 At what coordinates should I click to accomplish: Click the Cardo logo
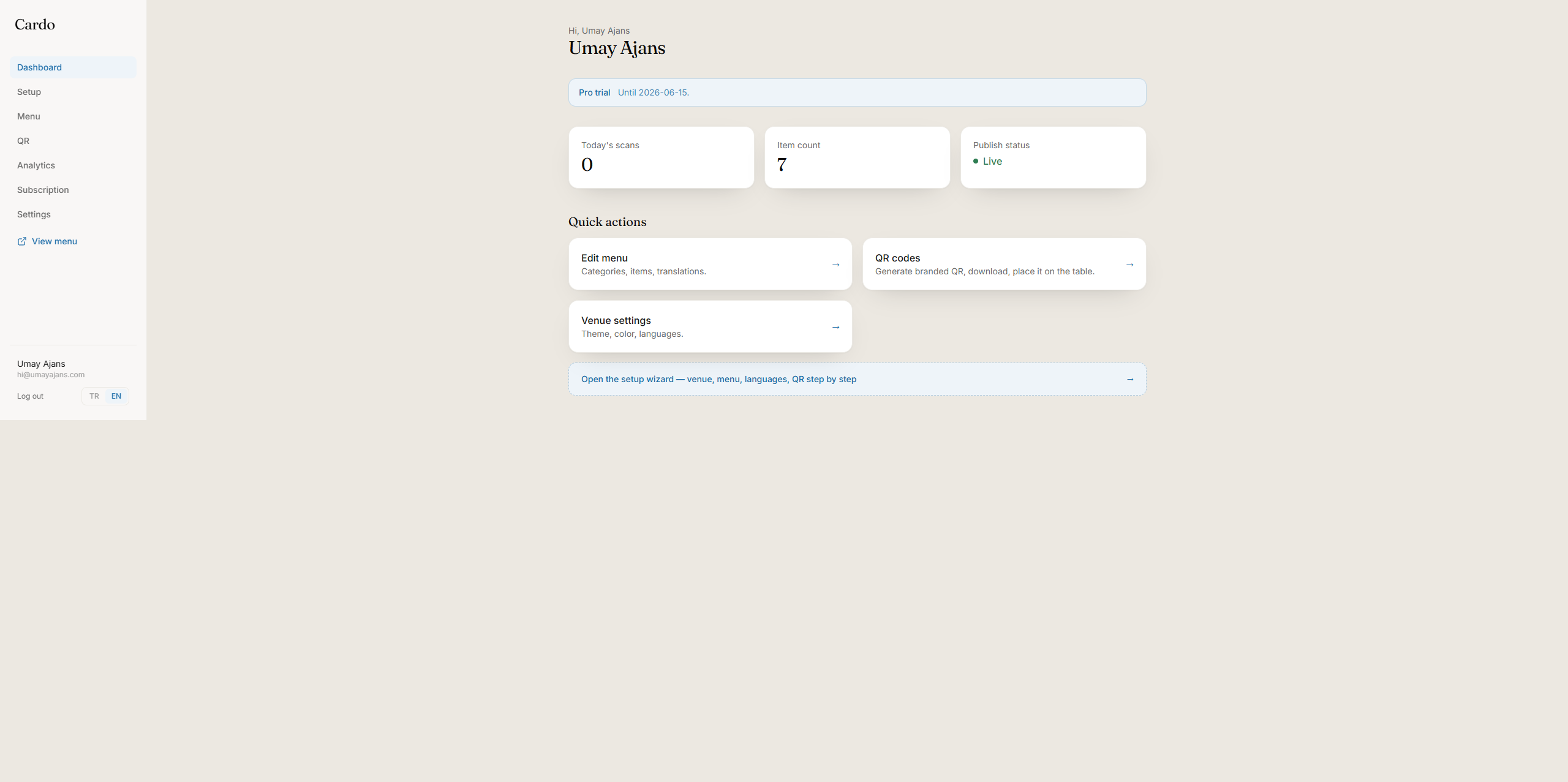35,24
